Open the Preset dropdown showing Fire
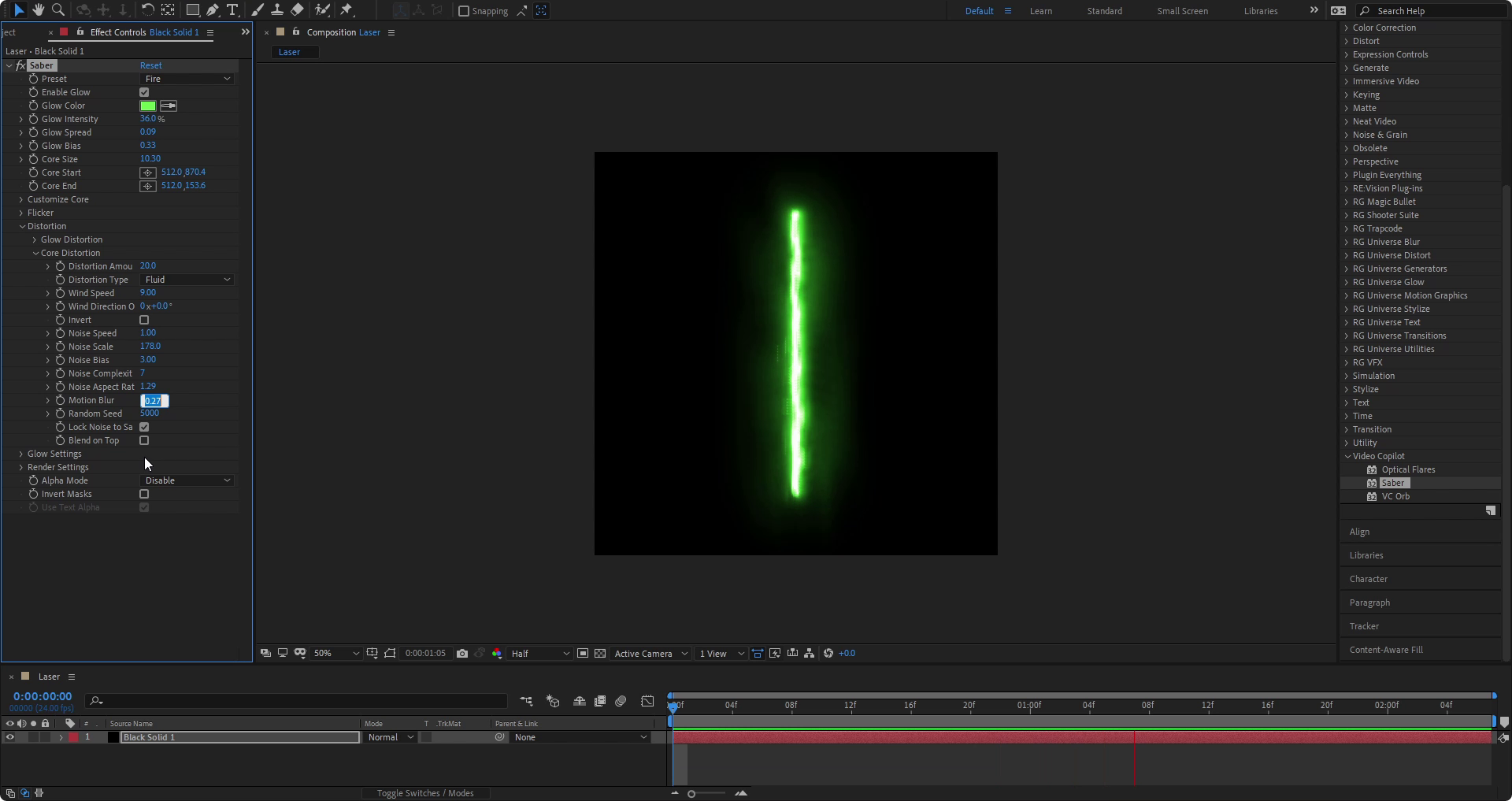The height and width of the screenshot is (801, 1512). coord(187,79)
